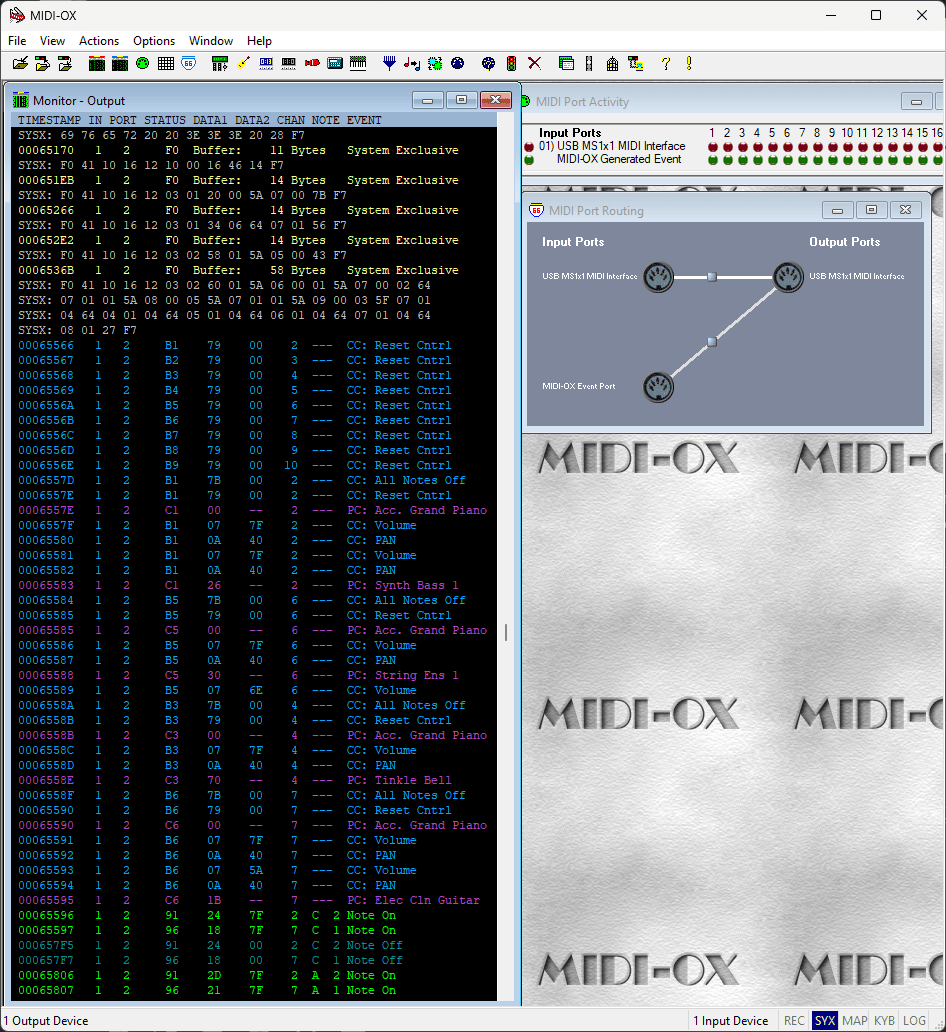Open the green MIDI port activity icon
The height and width of the screenshot is (1032, 946).
coord(143,64)
